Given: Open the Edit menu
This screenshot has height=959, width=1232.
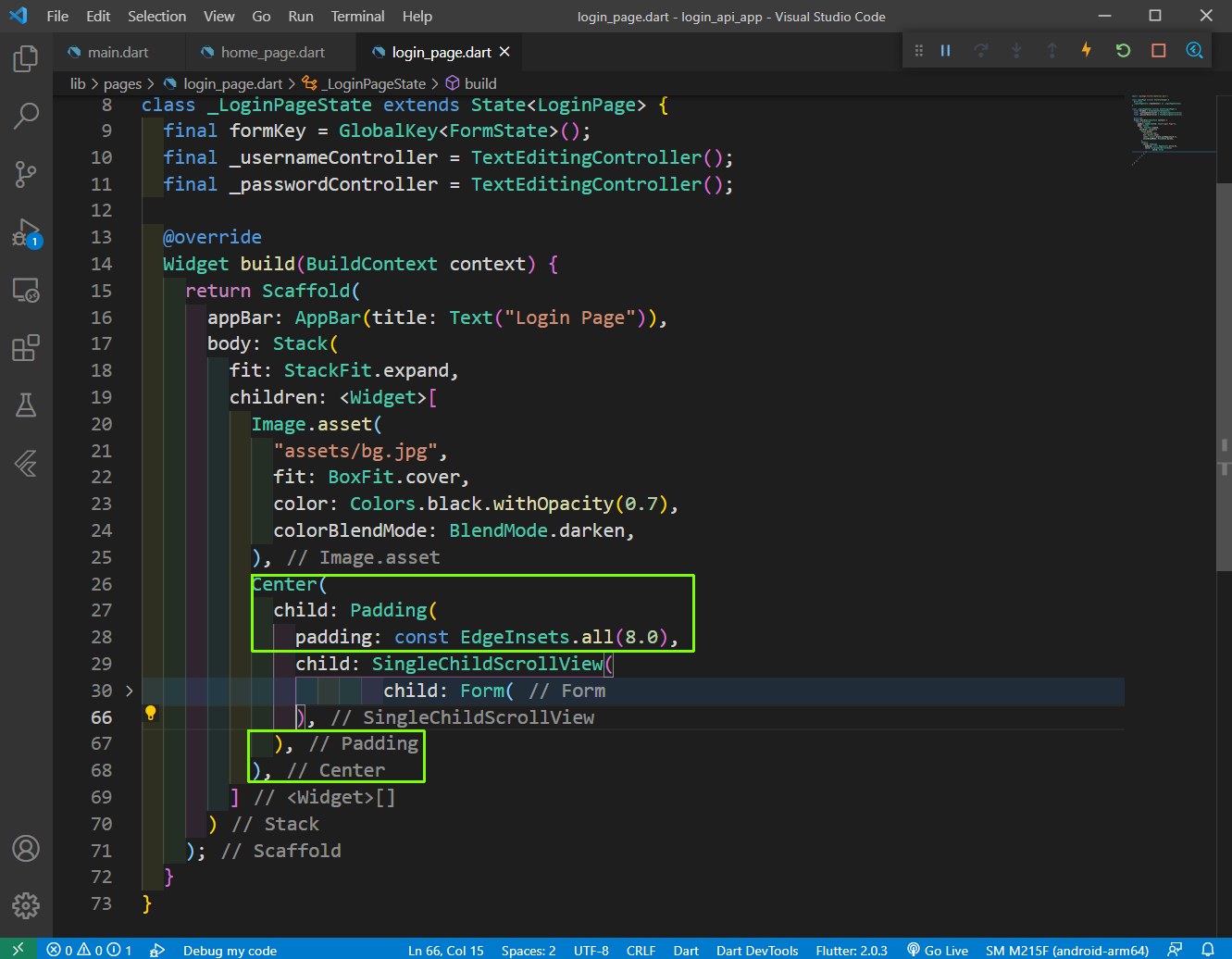Looking at the screenshot, I should coord(98,16).
